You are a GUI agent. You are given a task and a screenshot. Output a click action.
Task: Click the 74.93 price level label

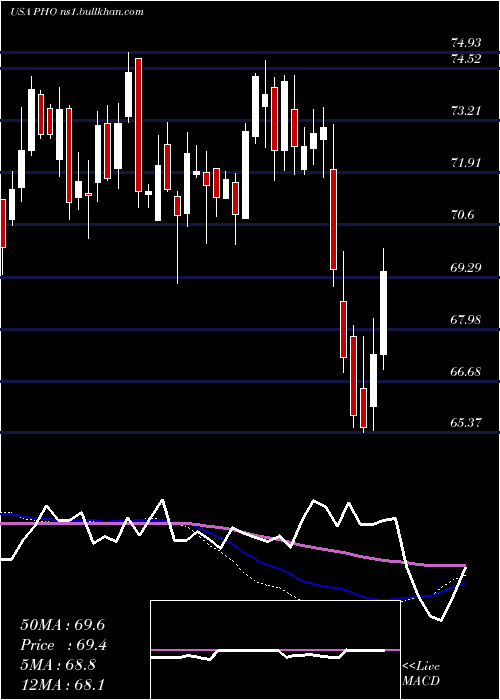pos(466,43)
